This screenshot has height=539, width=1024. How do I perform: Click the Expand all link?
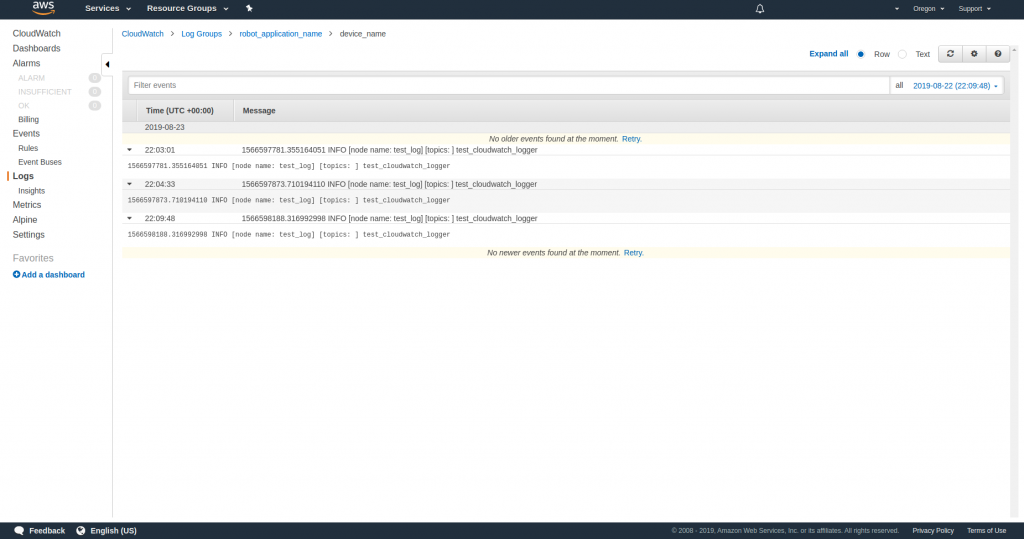(829, 54)
